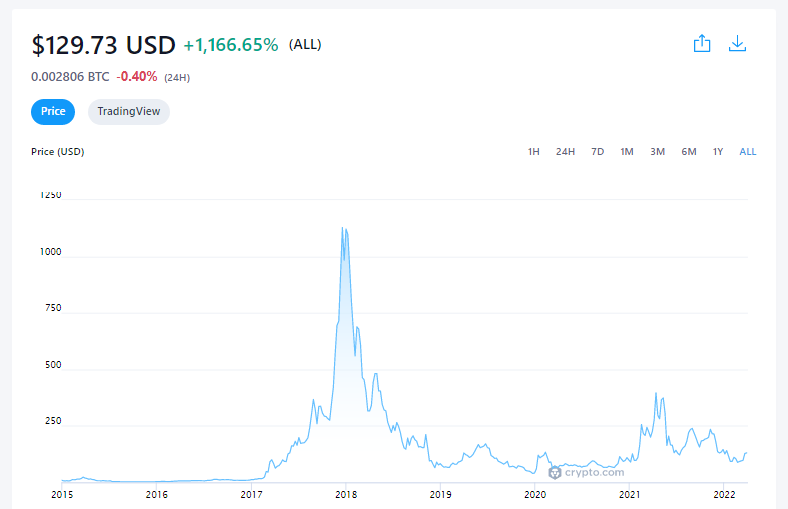Click the +1,166.65% change figure
The height and width of the screenshot is (509, 788).
coord(231,45)
